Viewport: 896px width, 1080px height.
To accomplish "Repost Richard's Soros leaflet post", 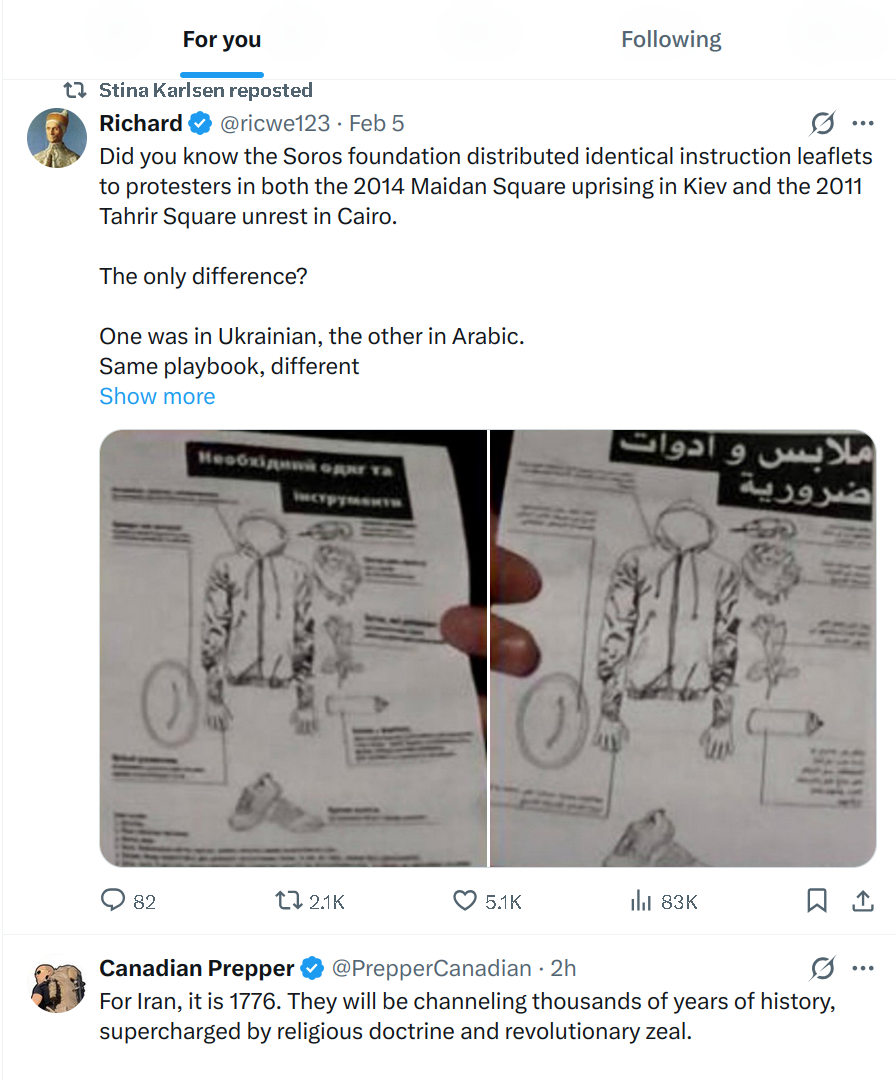I will (309, 901).
